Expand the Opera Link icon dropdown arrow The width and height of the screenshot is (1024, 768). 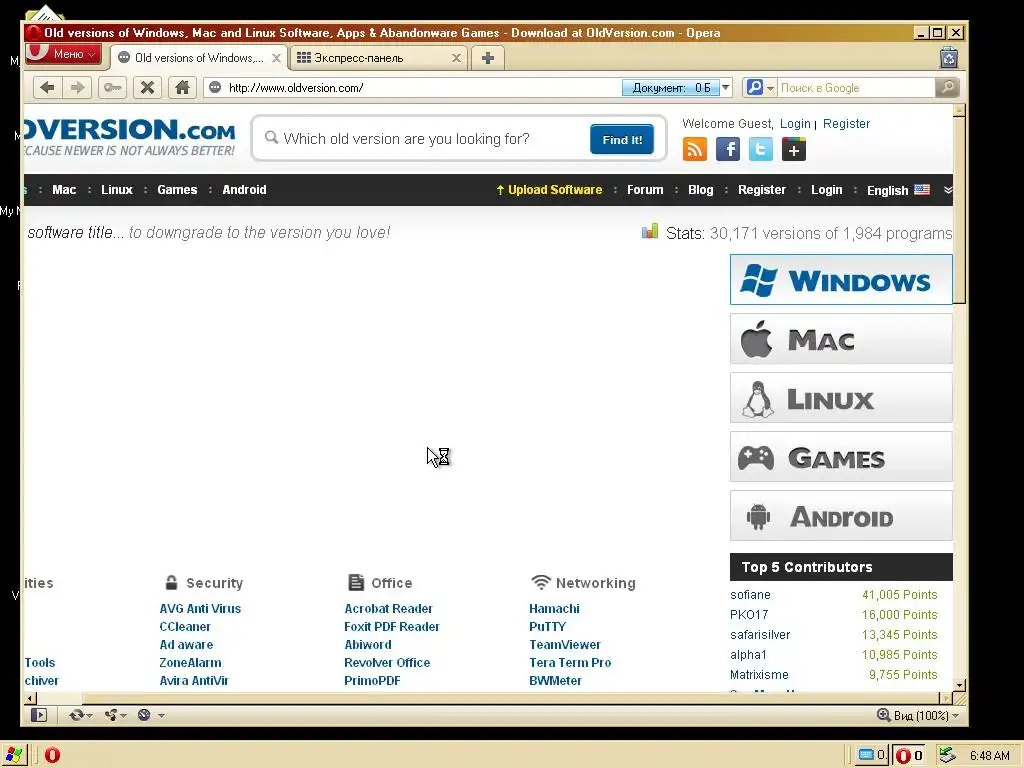point(89,716)
